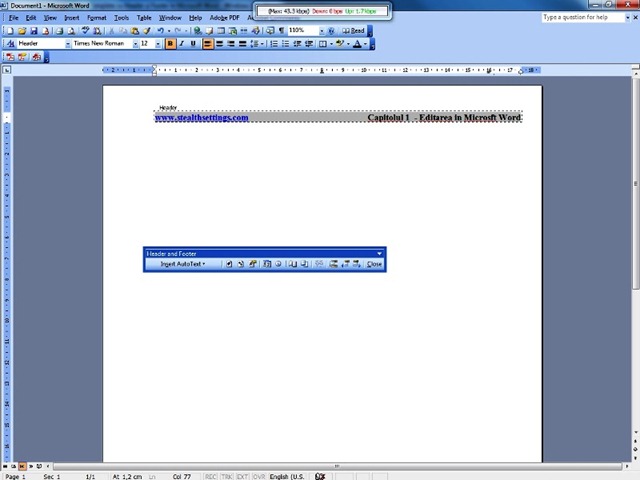
Task: Toggle Italic formatting
Action: click(182, 44)
